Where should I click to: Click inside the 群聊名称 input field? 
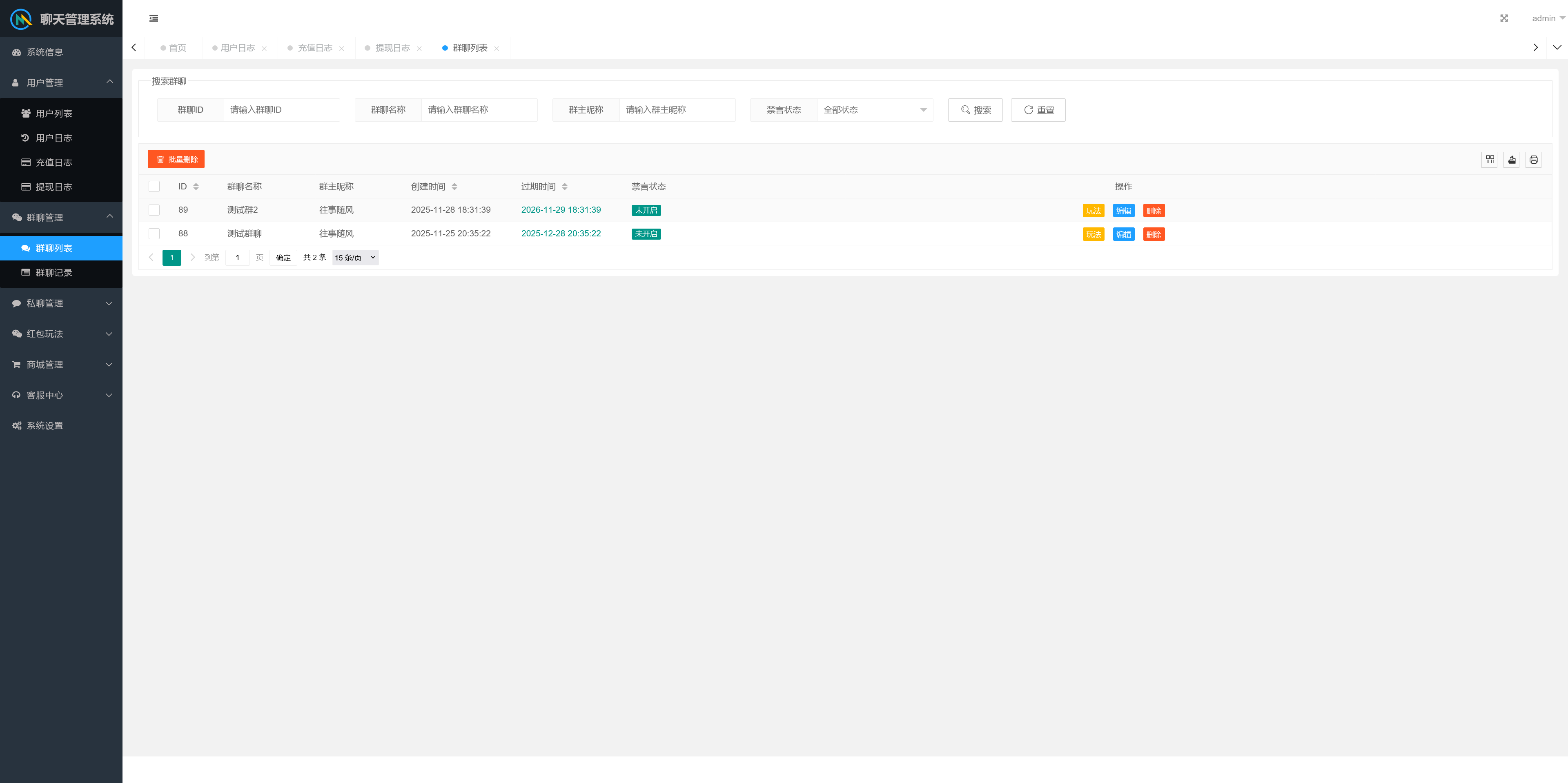pyautogui.click(x=479, y=109)
